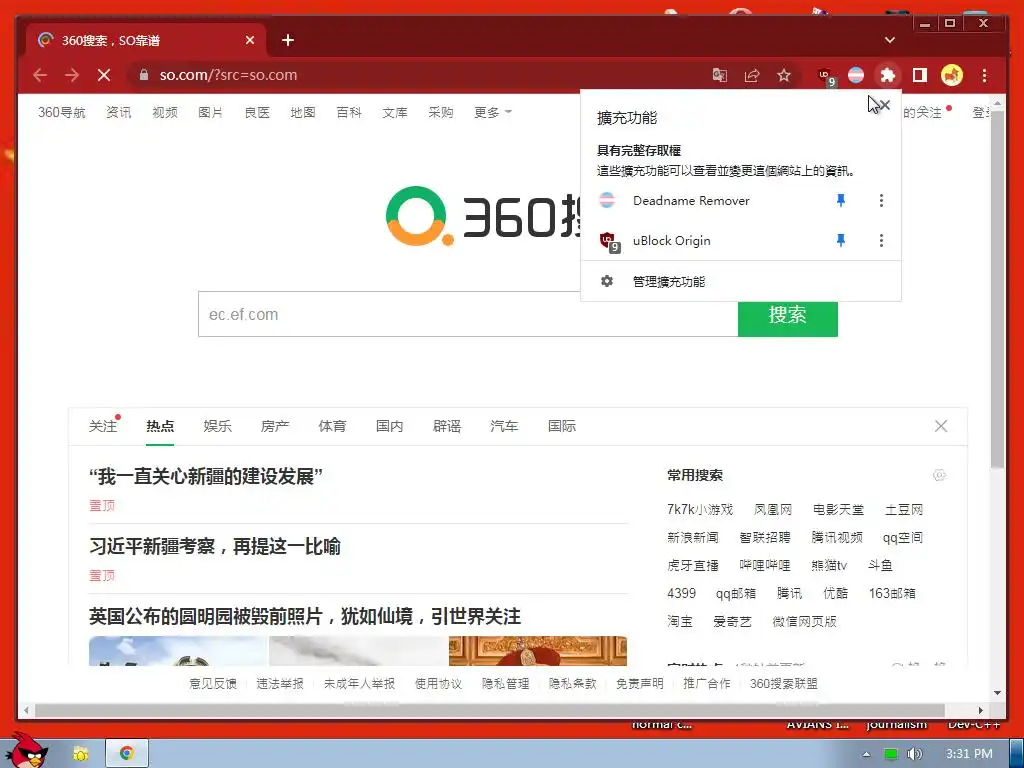This screenshot has height=768, width=1024.
Task: Open headline 习近平新疆考察,再提这一比喻
Action: tap(215, 546)
